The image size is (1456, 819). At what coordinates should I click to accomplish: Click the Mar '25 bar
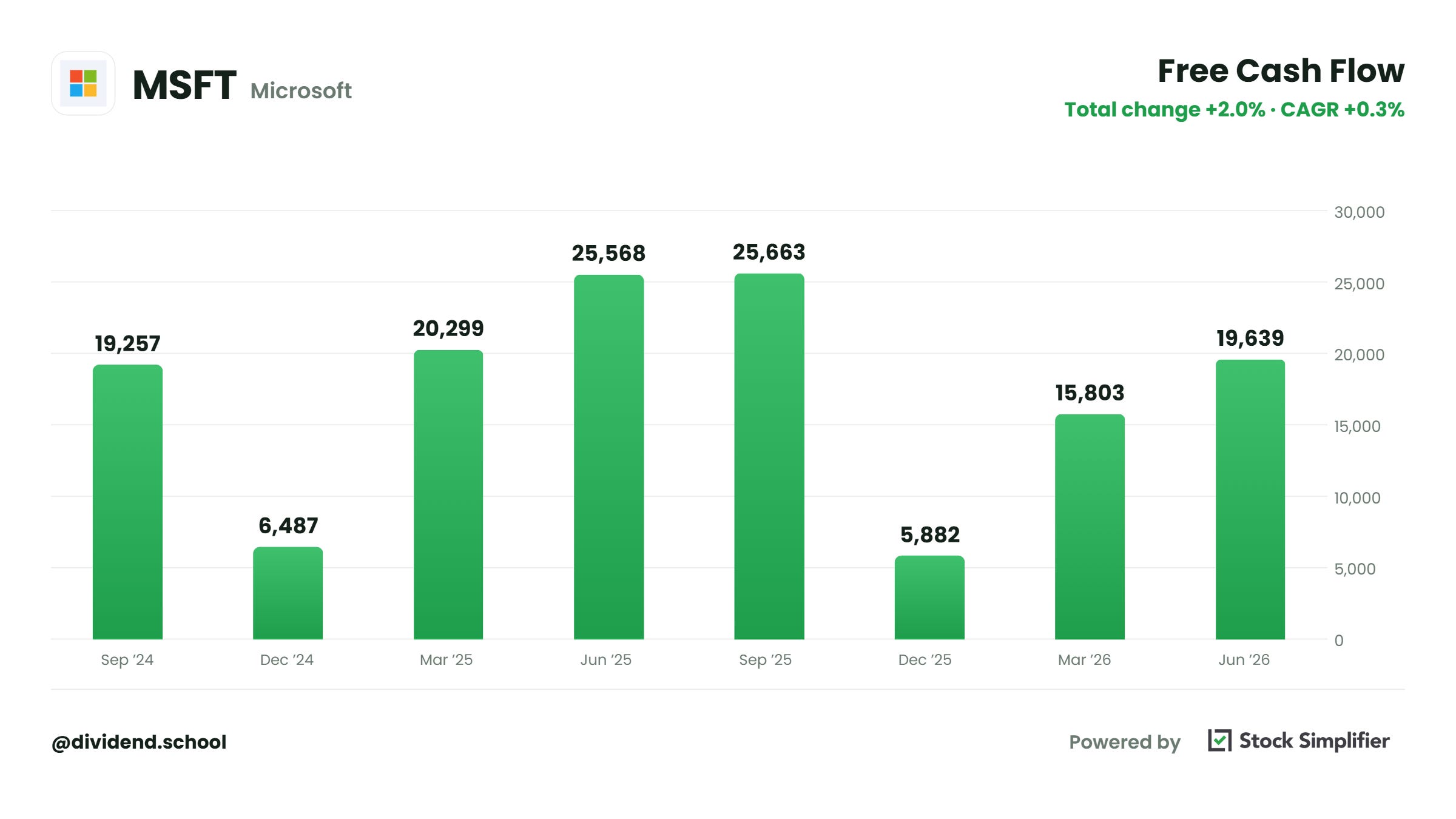coord(448,494)
